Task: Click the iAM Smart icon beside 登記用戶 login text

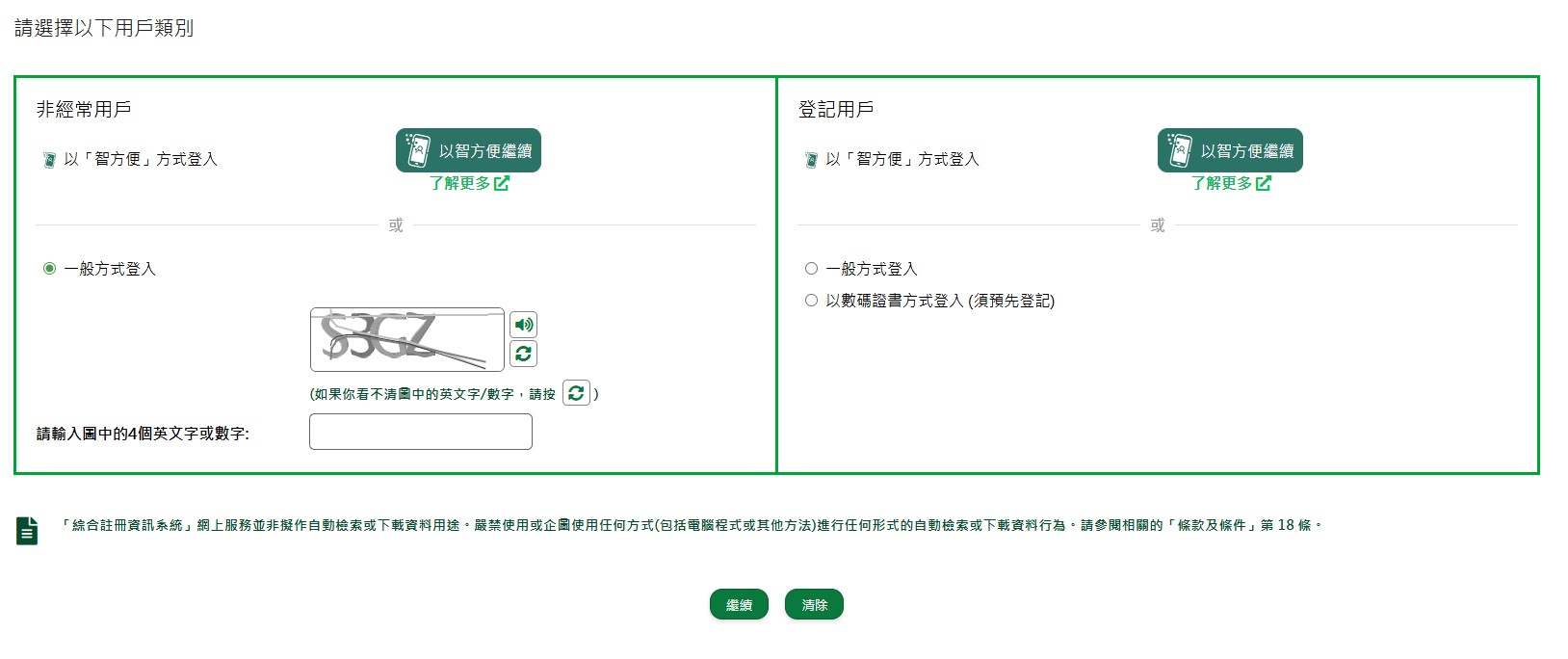Action: (812, 159)
